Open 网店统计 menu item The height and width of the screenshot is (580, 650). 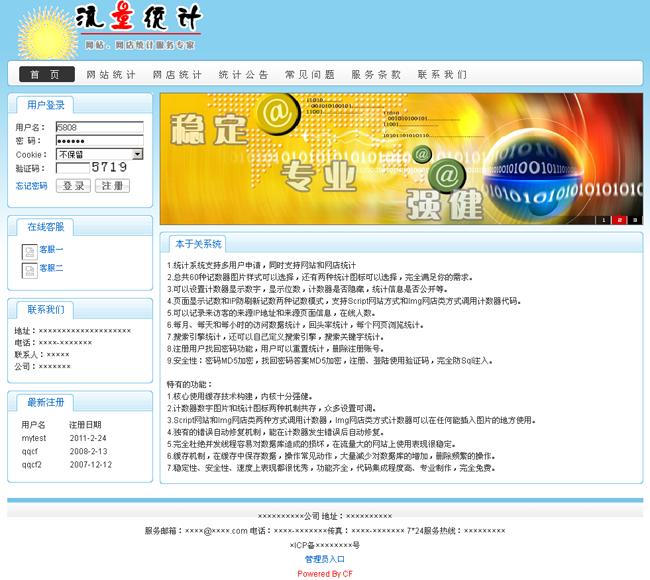[x=177, y=75]
